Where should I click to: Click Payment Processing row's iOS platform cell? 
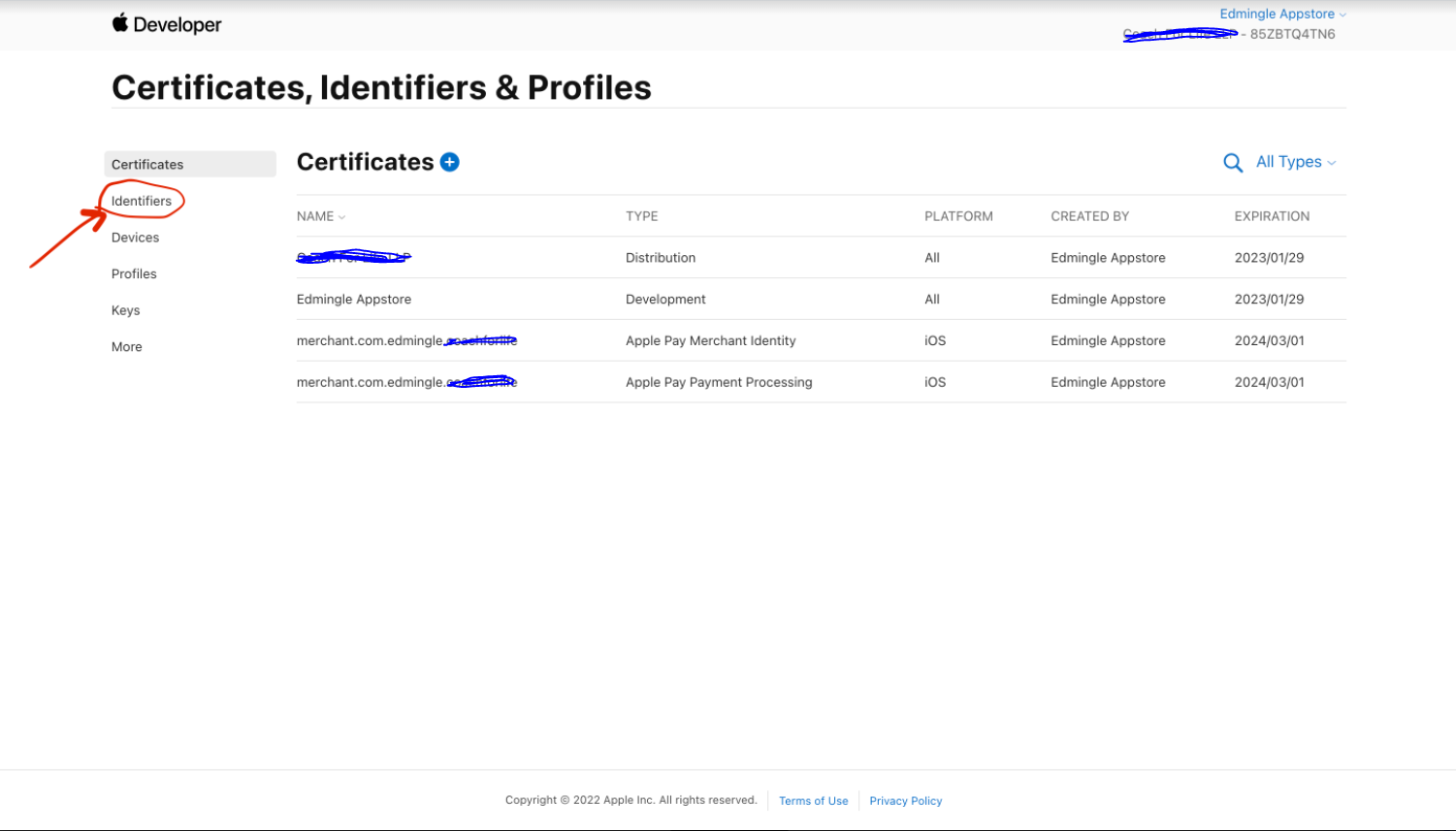pos(935,382)
